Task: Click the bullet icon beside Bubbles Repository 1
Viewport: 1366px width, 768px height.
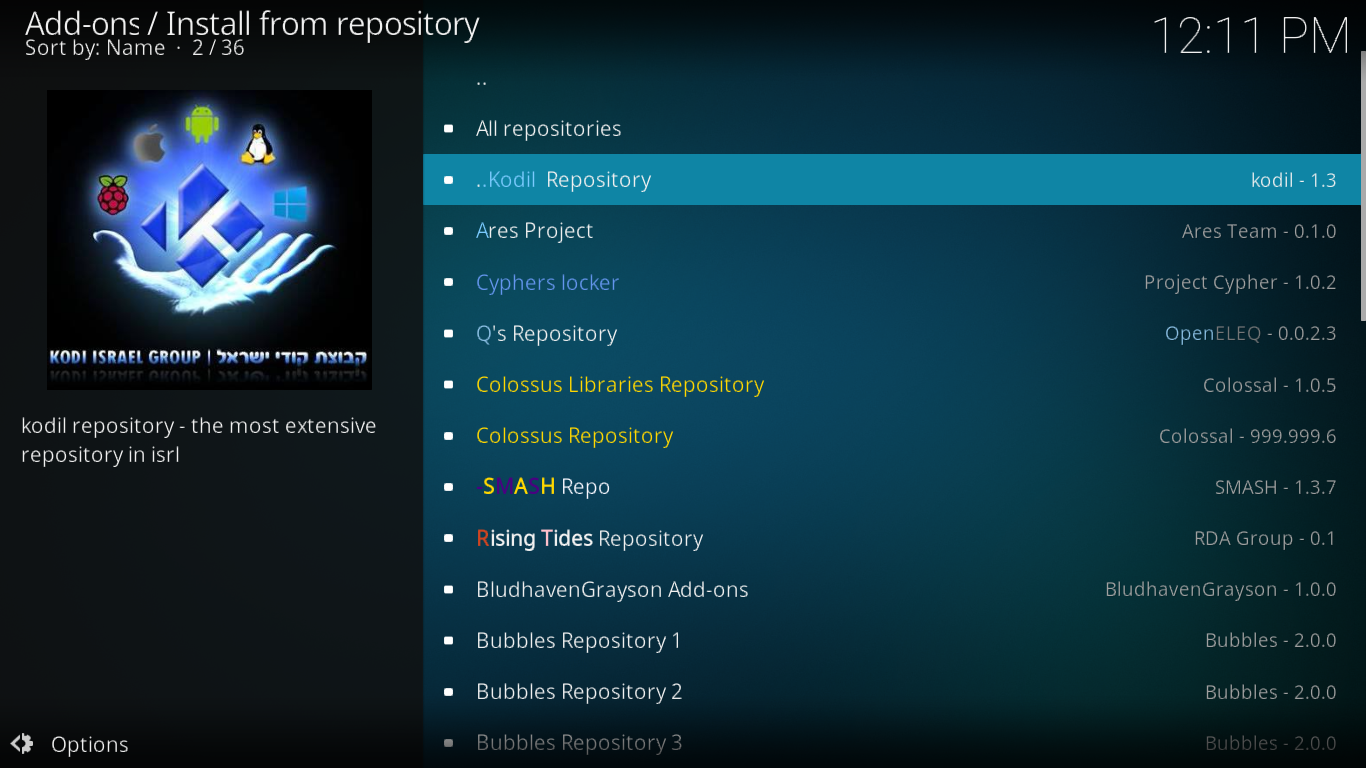Action: click(448, 640)
